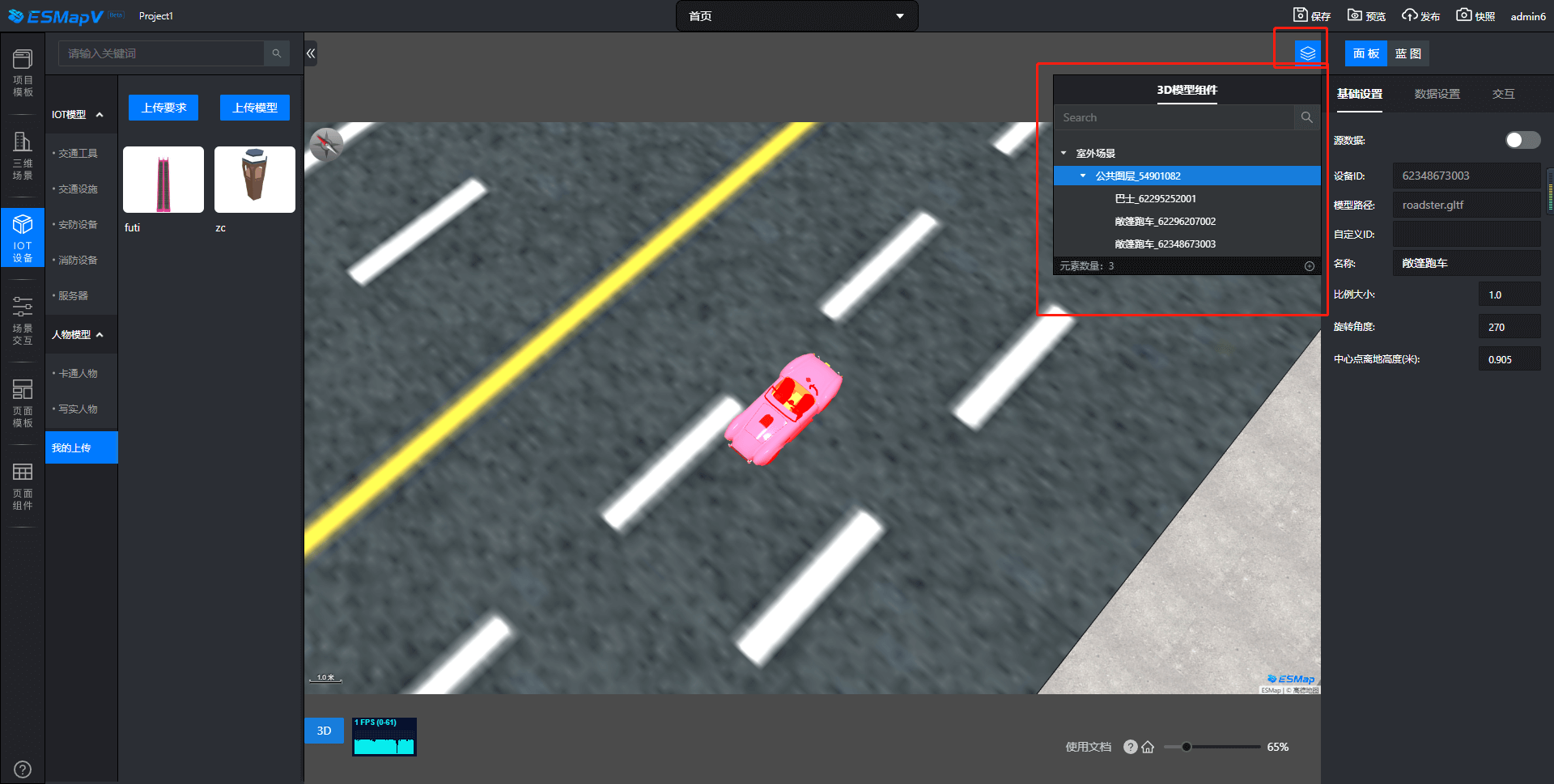Open the 首页 page dropdown

(x=796, y=16)
